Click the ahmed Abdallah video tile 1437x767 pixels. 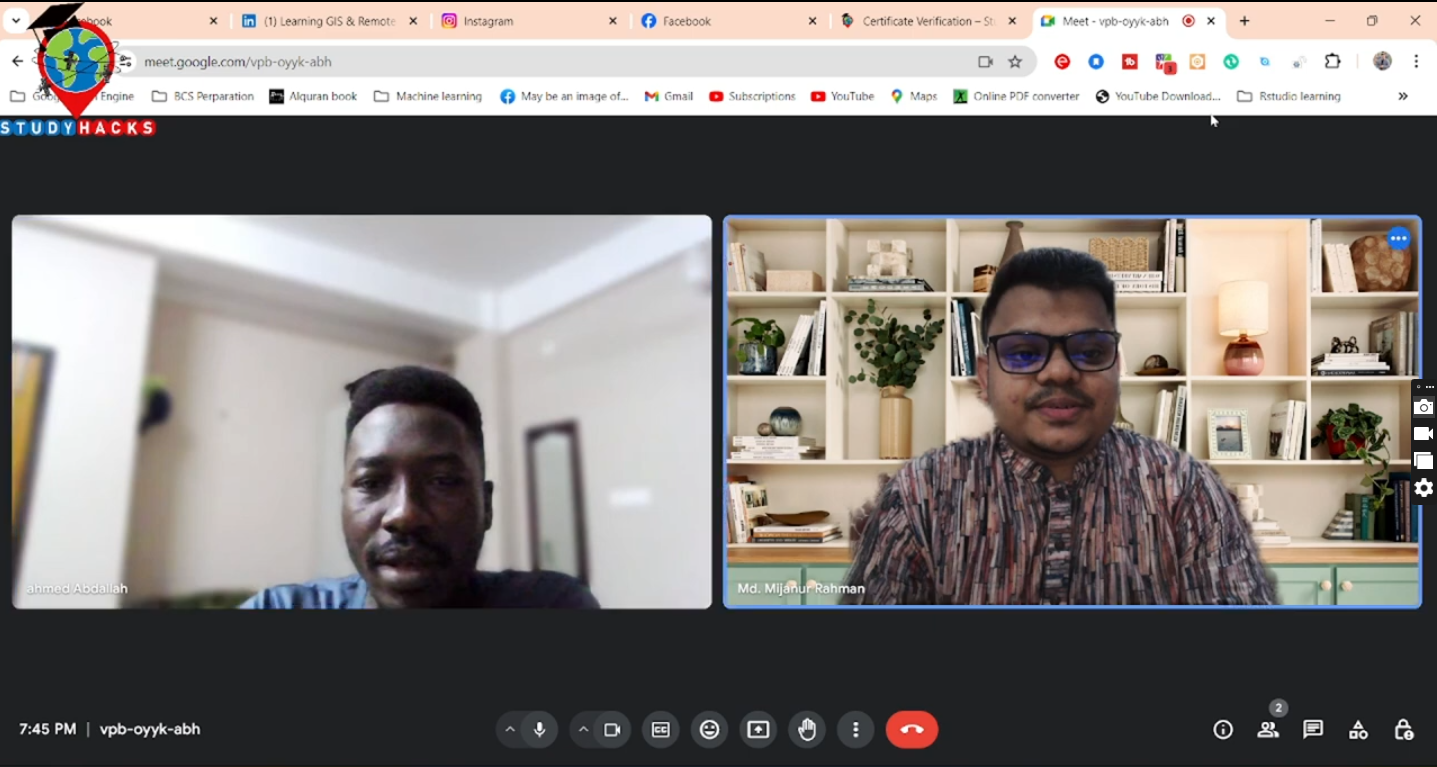point(362,412)
